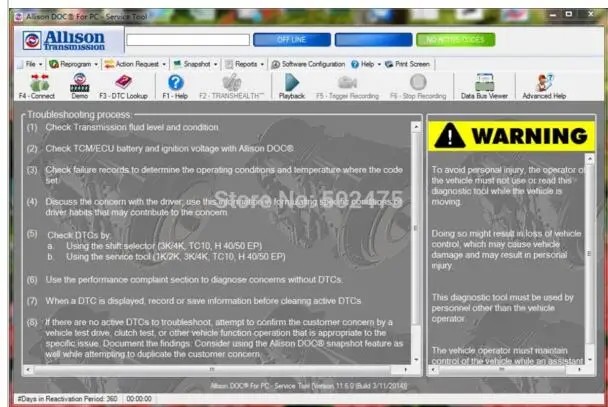Screen dimensions: 608x407
Task: Click the blank blue status indicator
Action: [x=373, y=40]
